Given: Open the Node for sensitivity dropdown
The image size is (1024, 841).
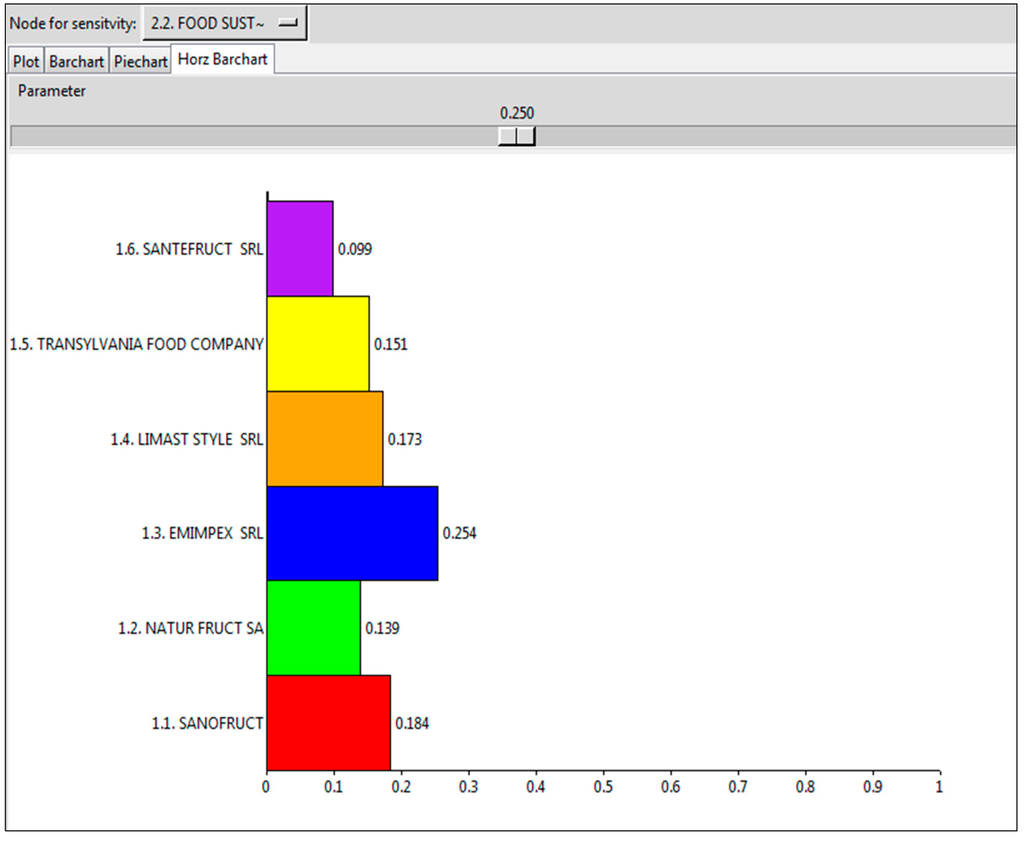Looking at the screenshot, I should tap(224, 22).
